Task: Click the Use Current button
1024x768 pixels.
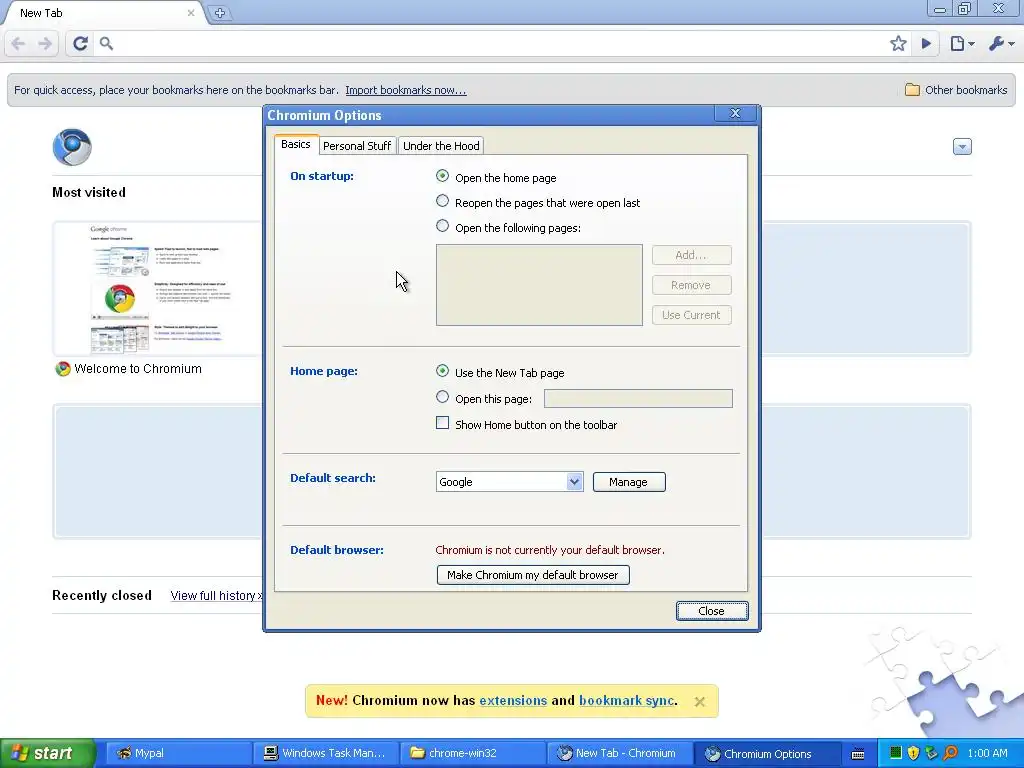Action: [692, 315]
